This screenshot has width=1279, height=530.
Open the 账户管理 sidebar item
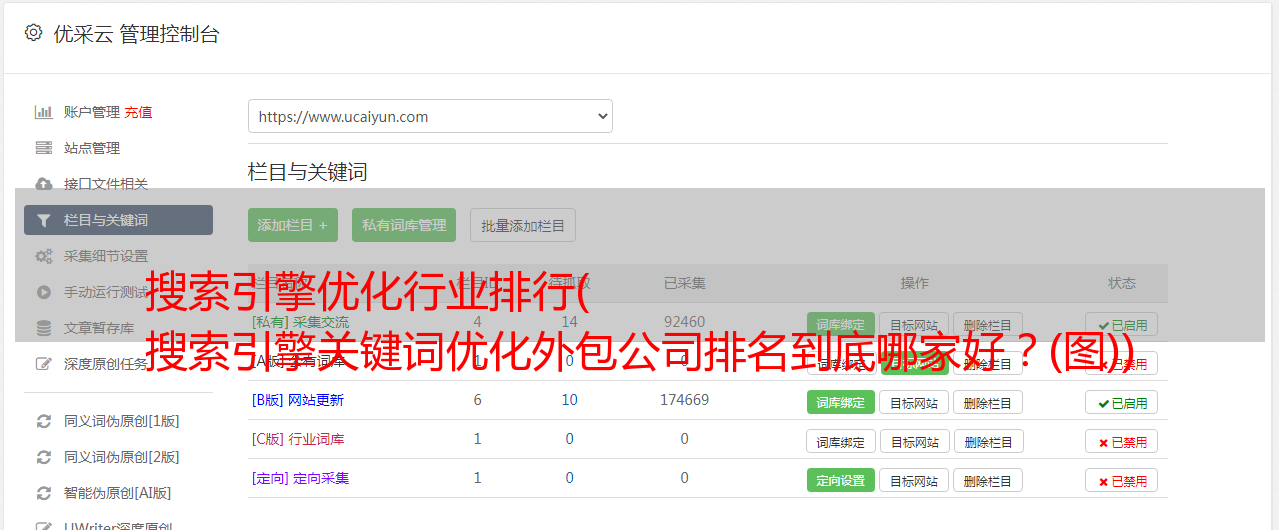click(92, 112)
